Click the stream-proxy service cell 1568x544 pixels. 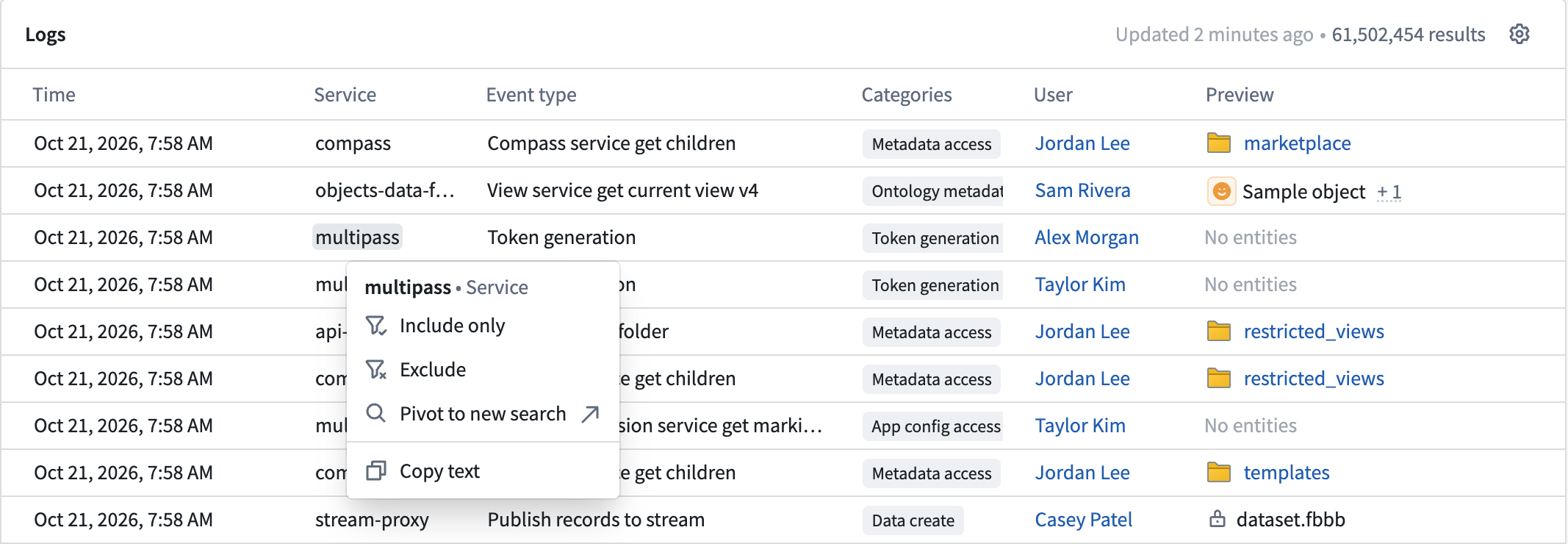(372, 520)
